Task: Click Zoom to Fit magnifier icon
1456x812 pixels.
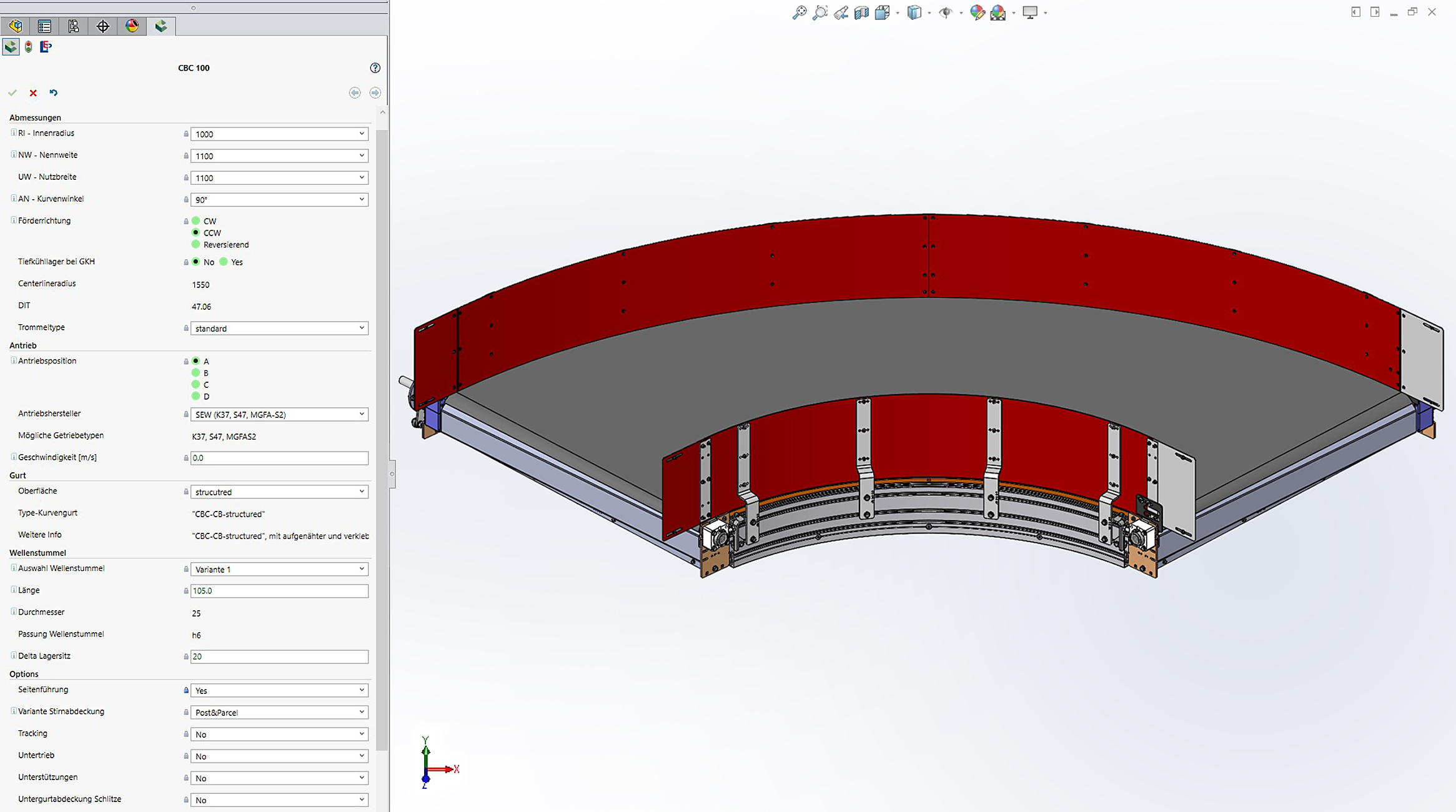Action: click(799, 12)
